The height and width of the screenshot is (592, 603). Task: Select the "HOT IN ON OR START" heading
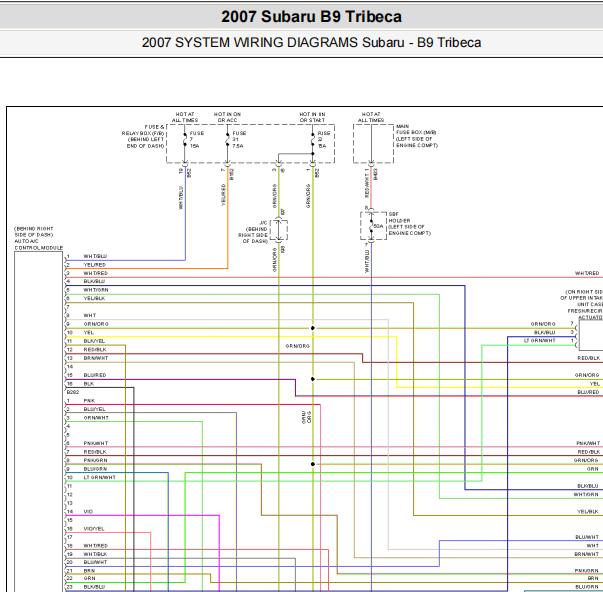point(312,117)
